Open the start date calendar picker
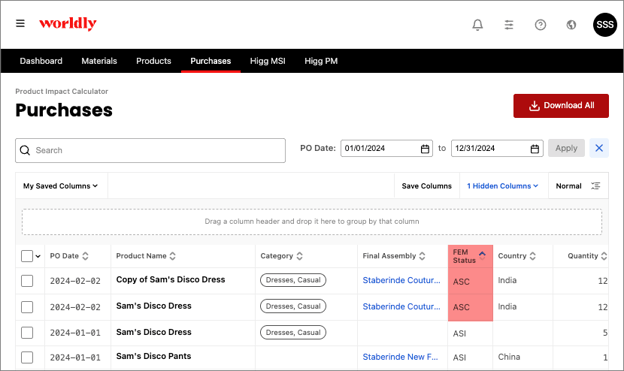 click(x=425, y=148)
